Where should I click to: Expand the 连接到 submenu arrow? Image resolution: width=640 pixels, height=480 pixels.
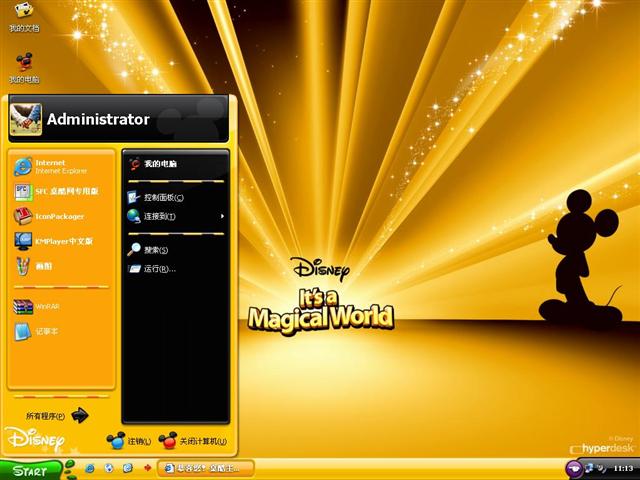[222, 216]
